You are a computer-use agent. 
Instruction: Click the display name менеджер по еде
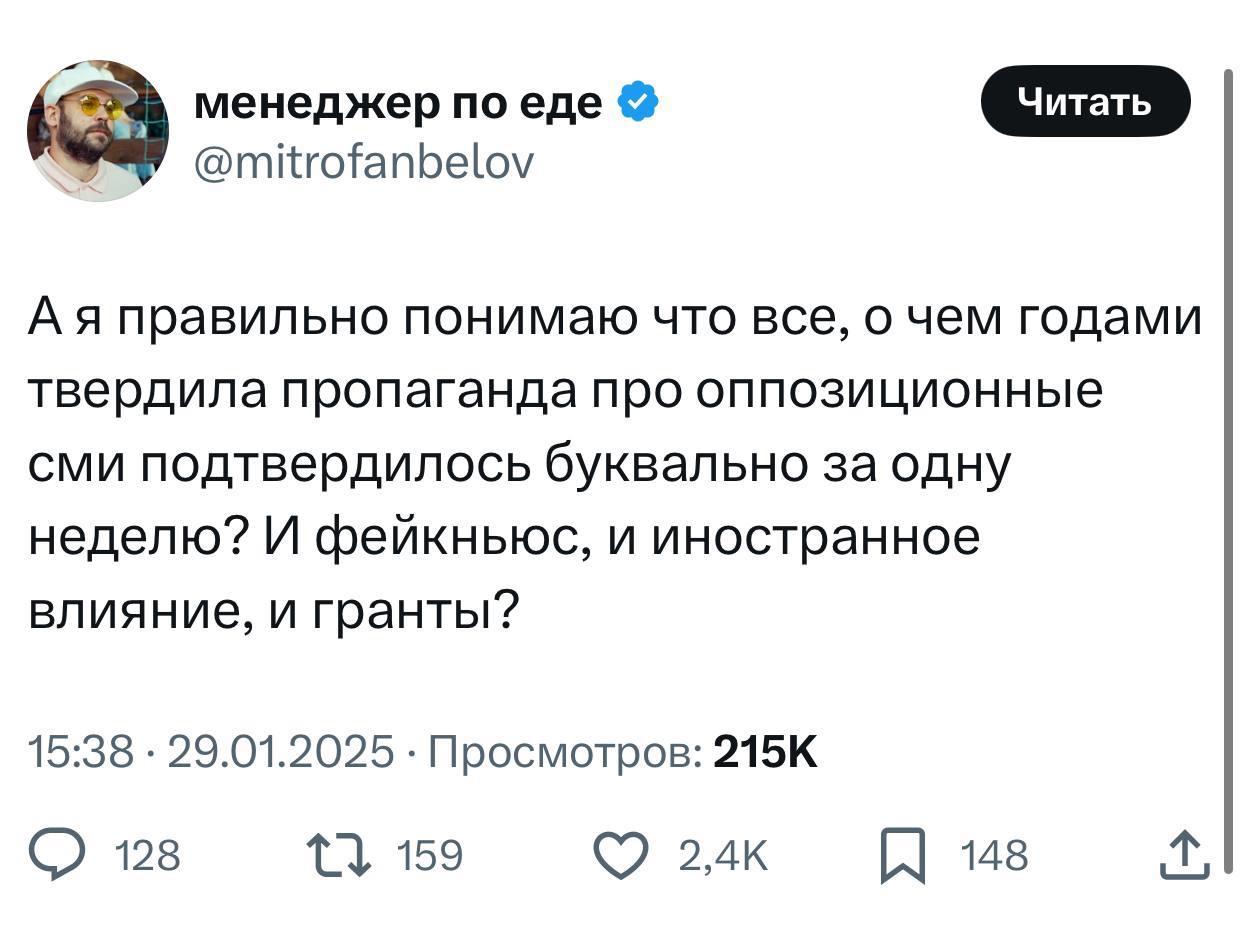(x=397, y=102)
